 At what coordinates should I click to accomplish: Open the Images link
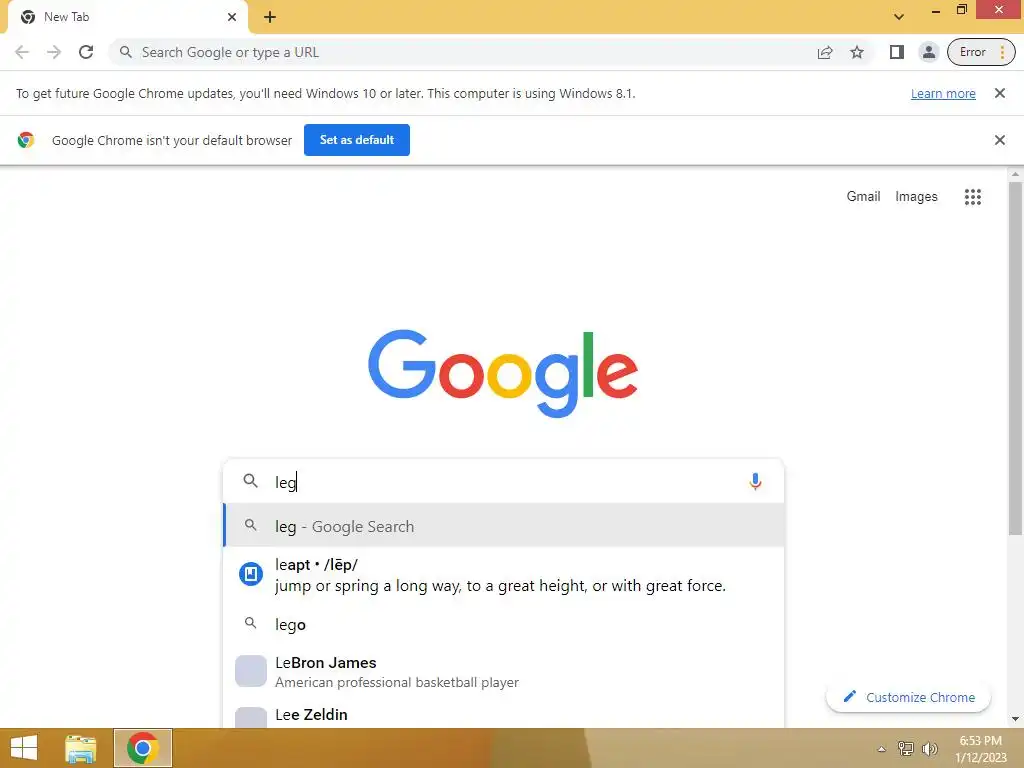click(x=916, y=197)
